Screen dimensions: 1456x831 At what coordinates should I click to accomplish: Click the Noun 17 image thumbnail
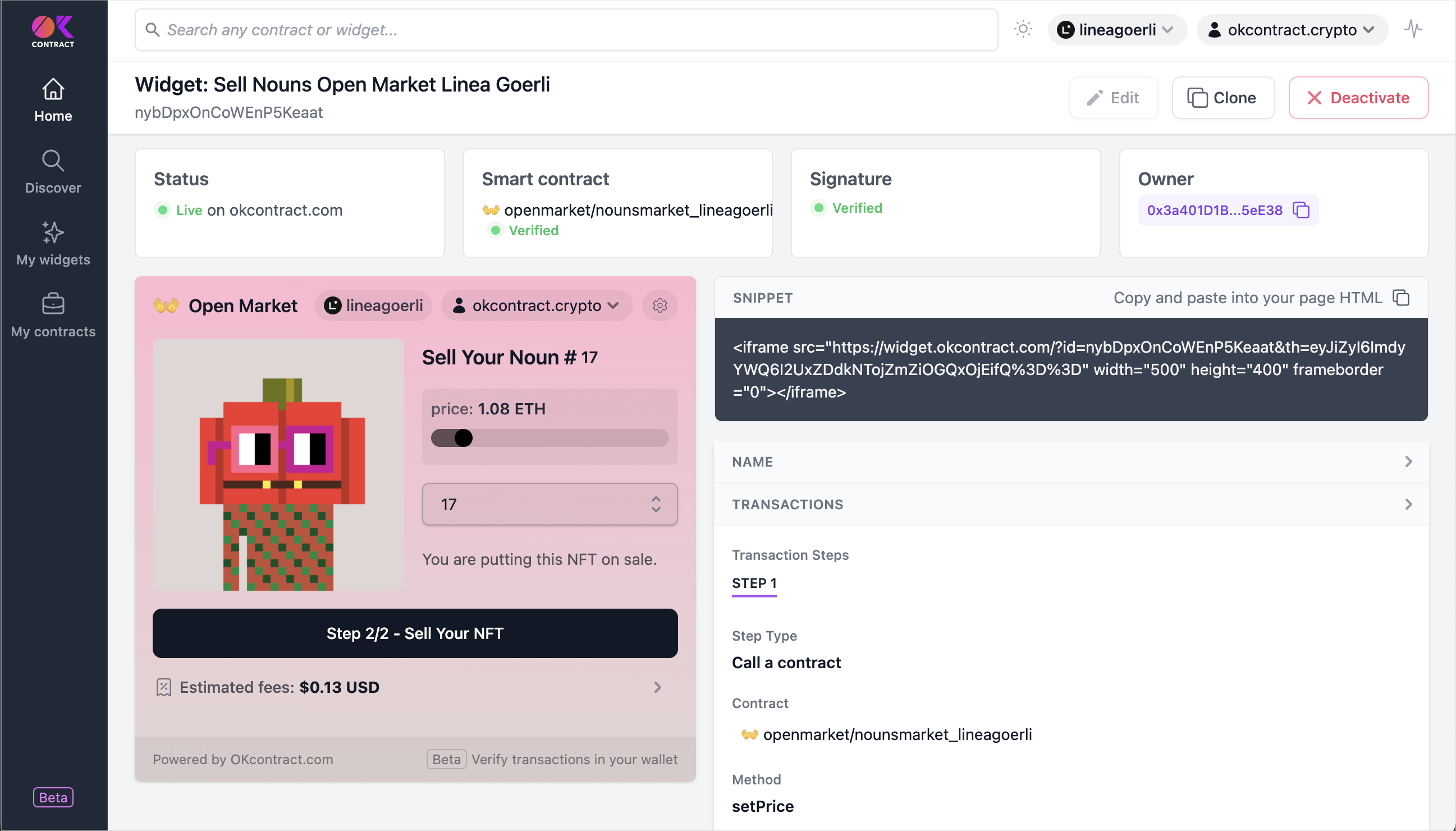tap(278, 464)
